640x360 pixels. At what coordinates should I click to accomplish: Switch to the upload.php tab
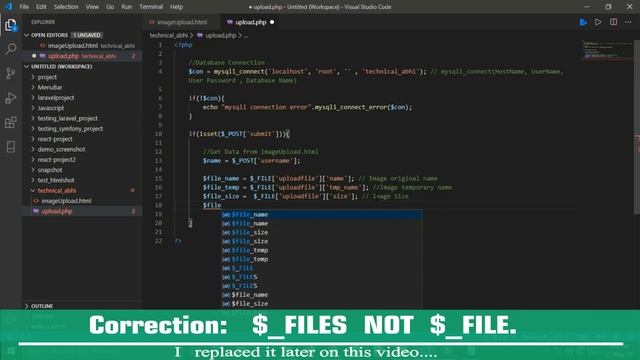250,22
